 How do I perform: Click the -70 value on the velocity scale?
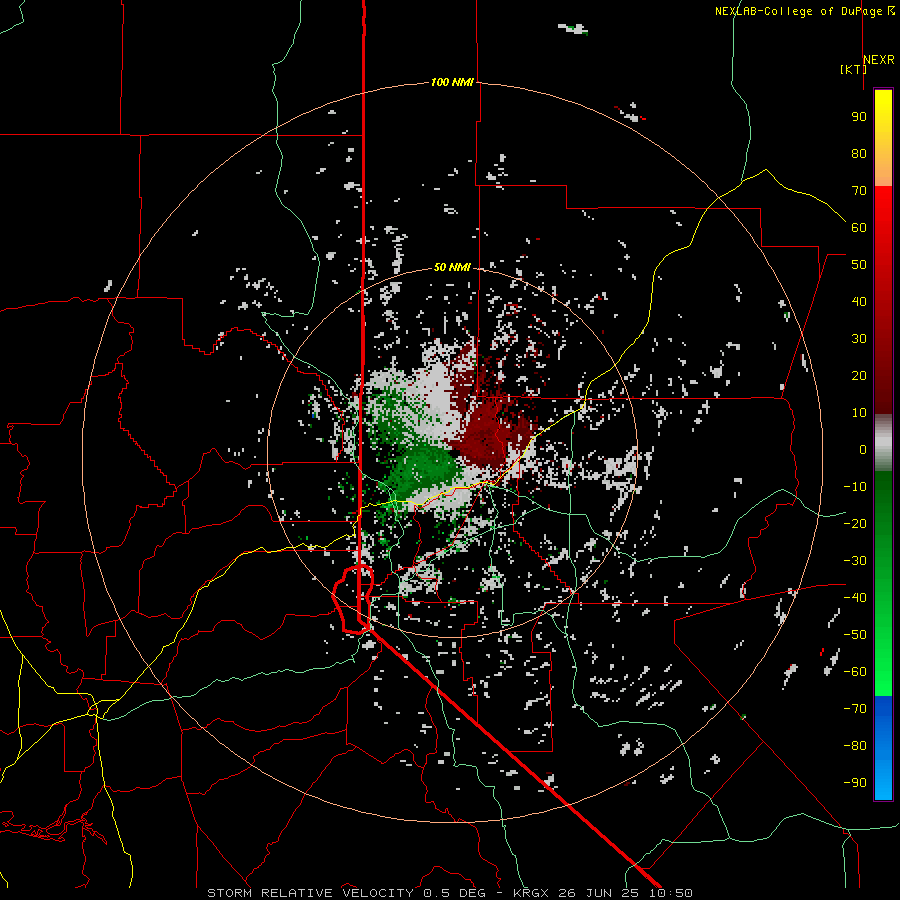coord(855,709)
